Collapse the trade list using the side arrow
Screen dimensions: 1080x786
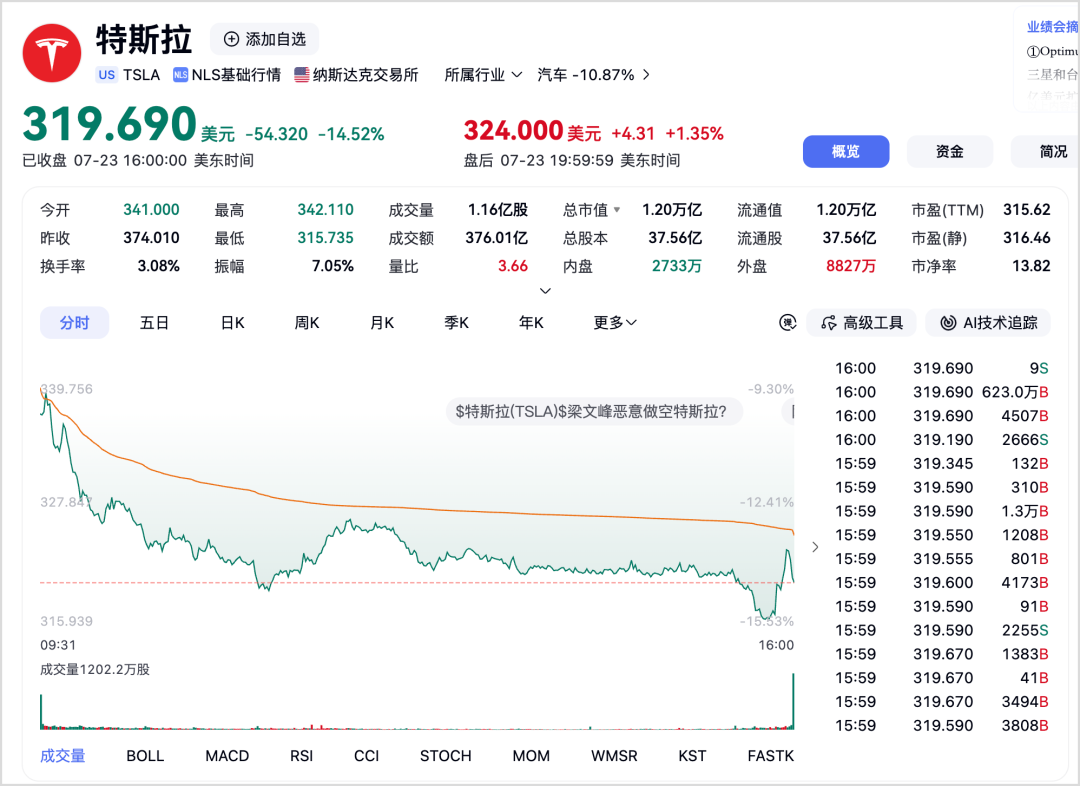[815, 547]
